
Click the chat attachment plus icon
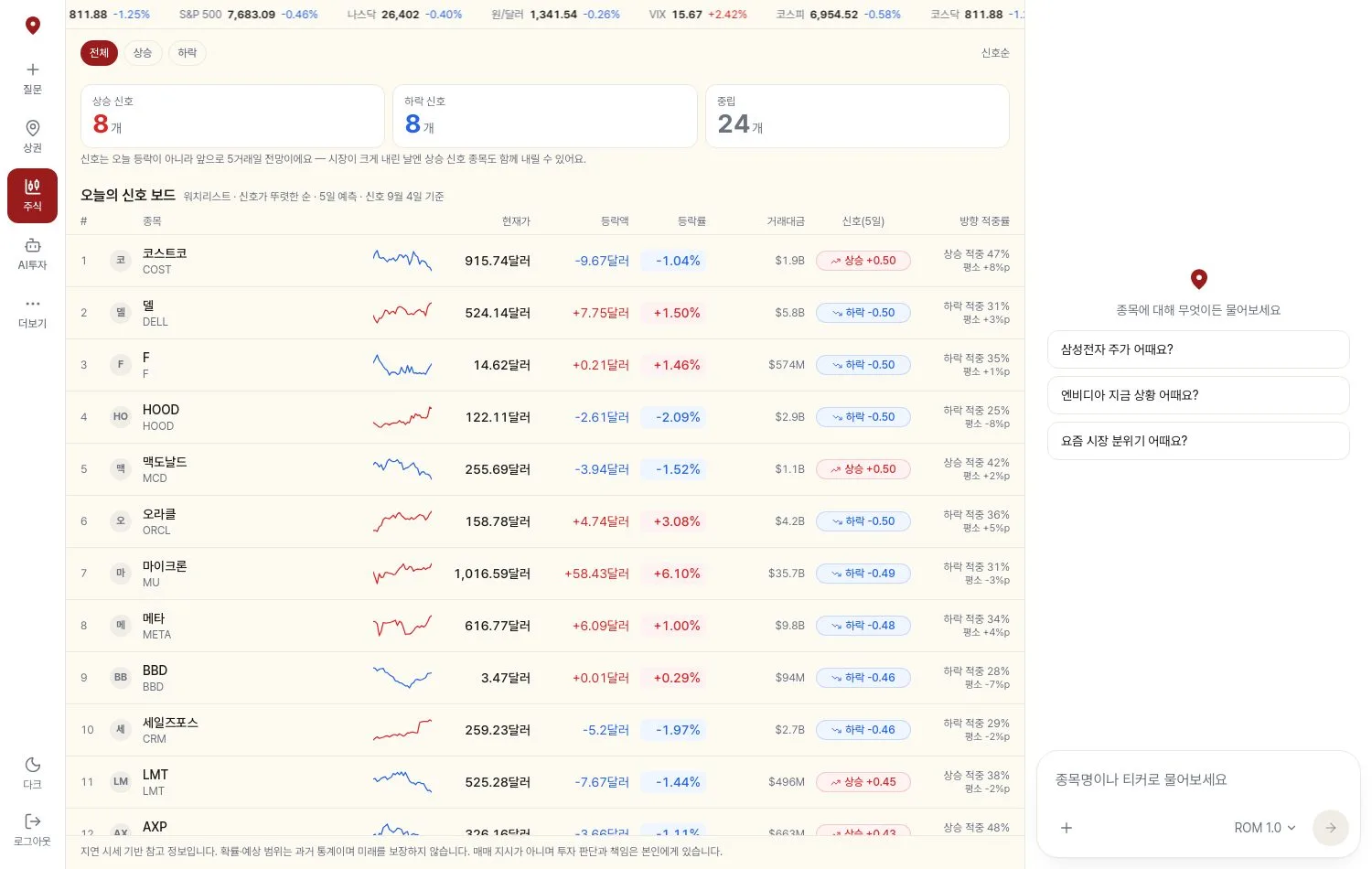coord(1067,828)
